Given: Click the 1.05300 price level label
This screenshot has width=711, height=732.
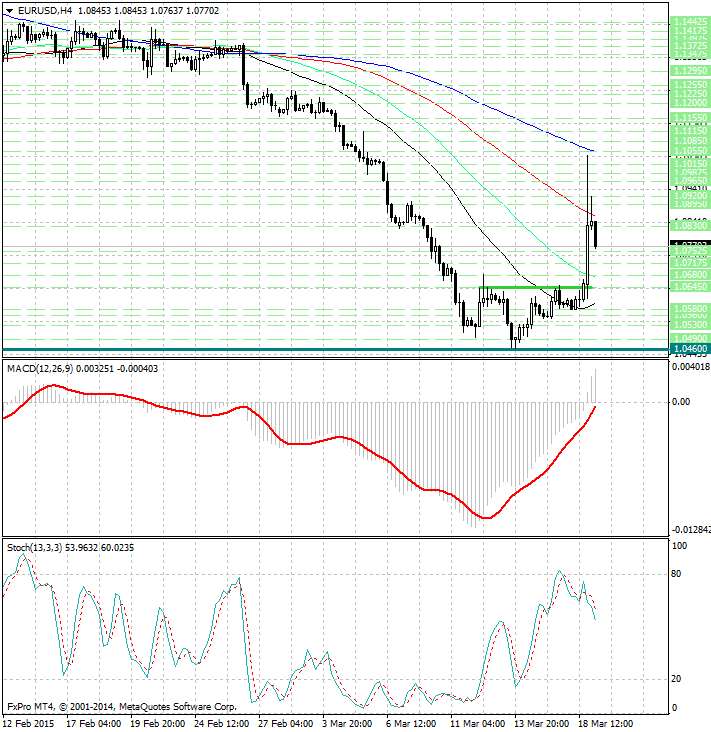Looking at the screenshot, I should pyautogui.click(x=690, y=324).
